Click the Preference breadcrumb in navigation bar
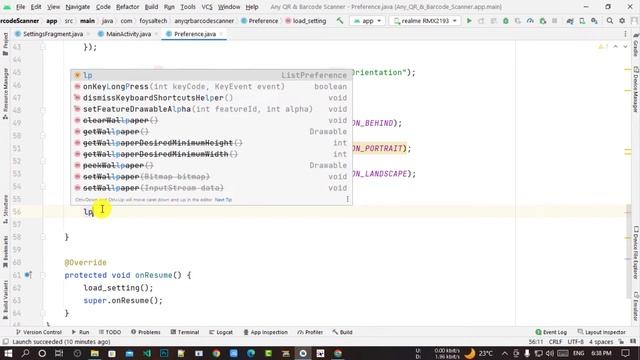 (260, 20)
